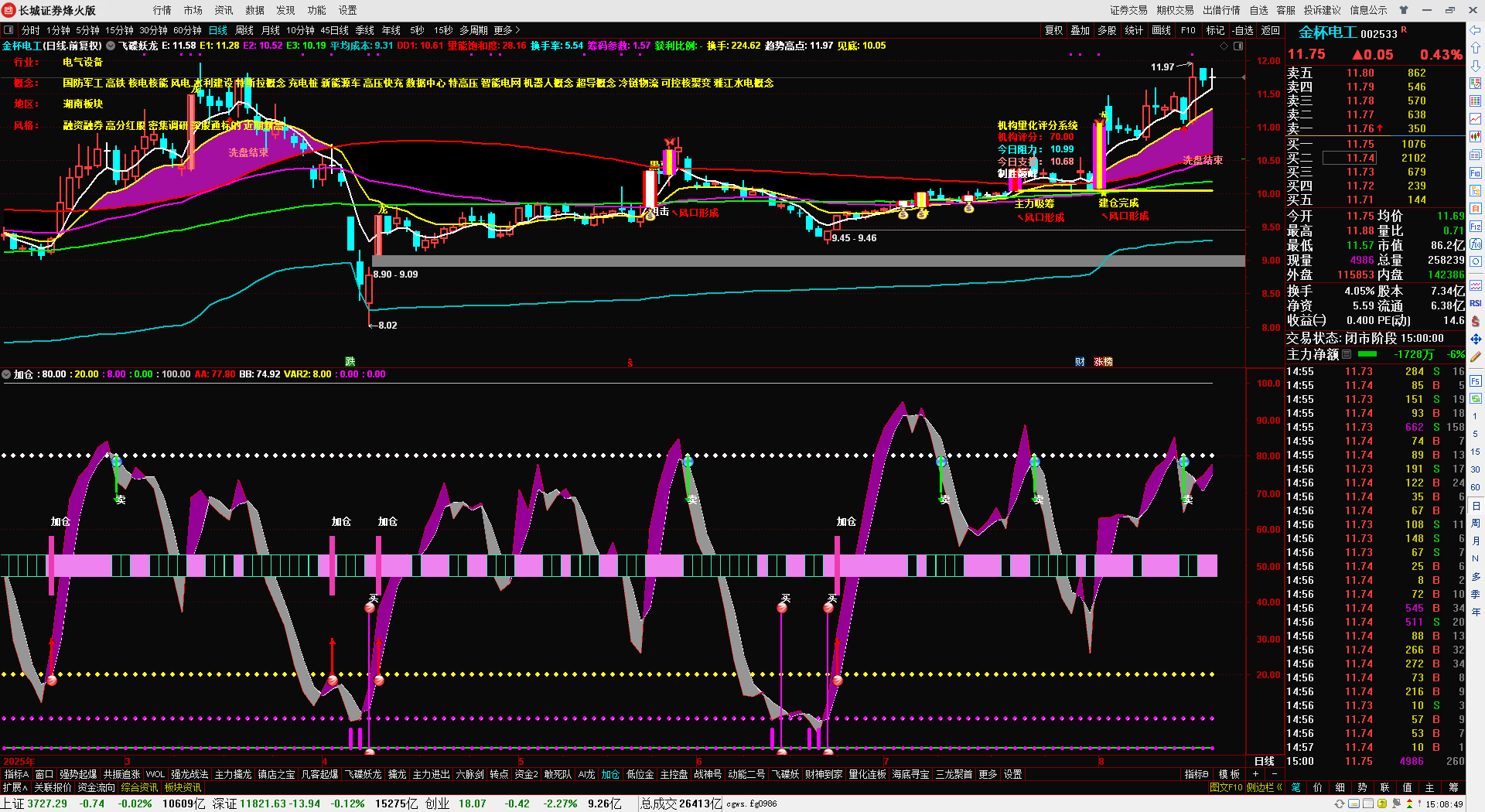Open the F10 company info icon

(1476, 173)
